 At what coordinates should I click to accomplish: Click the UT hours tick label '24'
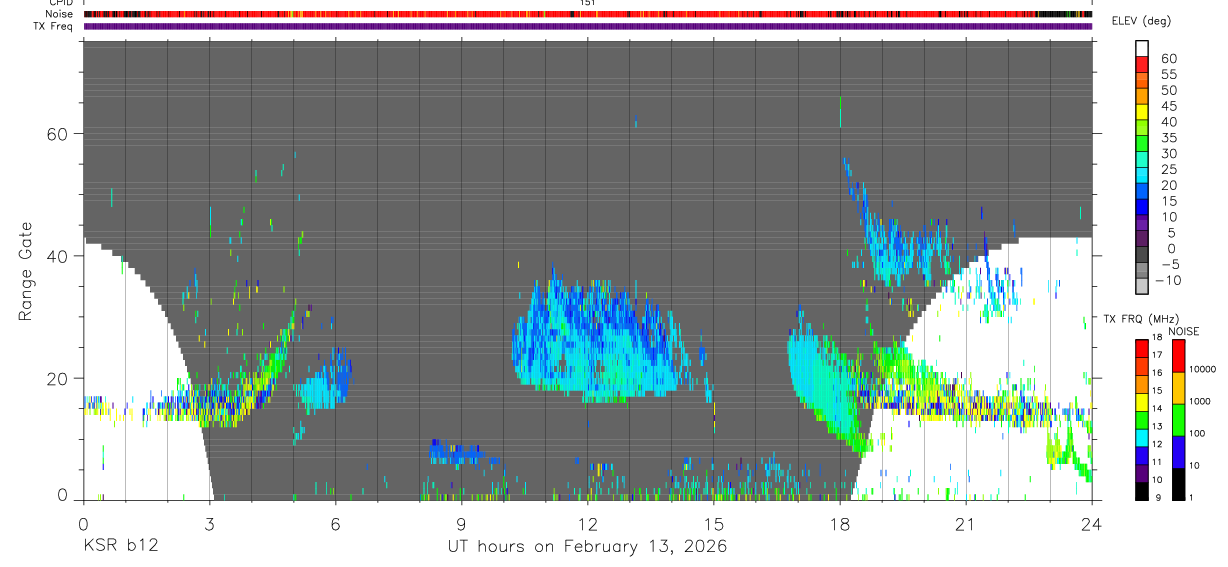pyautogui.click(x=1092, y=523)
